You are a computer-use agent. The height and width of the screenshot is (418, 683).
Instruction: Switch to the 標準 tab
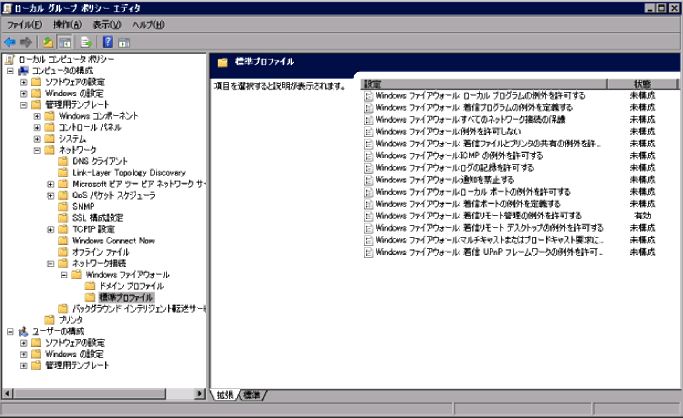252,395
